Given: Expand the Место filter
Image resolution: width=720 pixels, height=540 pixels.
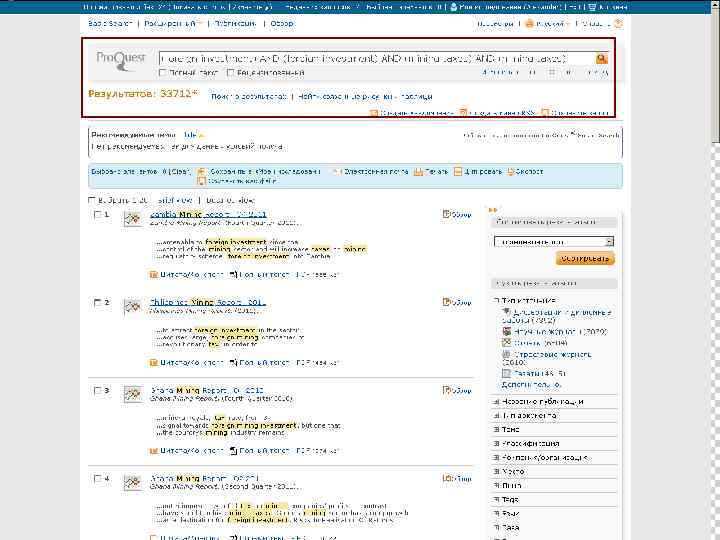Looking at the screenshot, I should click(x=496, y=472).
